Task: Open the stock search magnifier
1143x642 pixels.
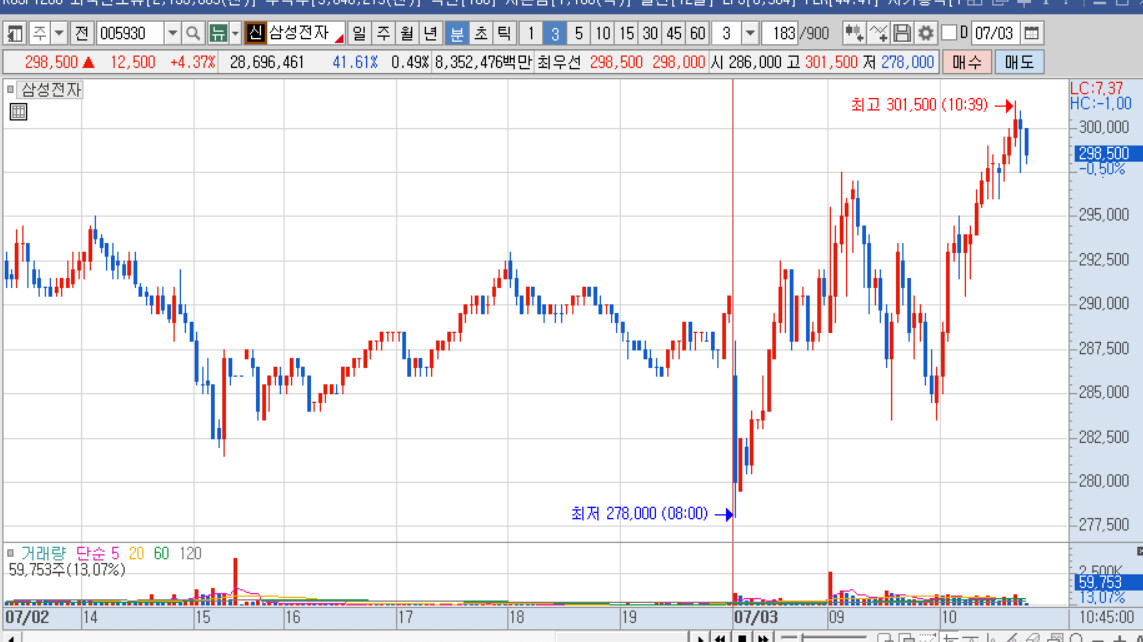Action: 192,34
